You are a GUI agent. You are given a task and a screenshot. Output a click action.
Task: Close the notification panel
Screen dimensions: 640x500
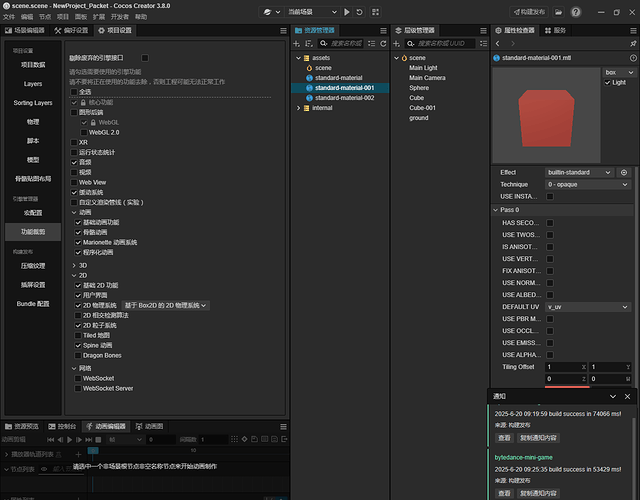pyautogui.click(x=627, y=396)
